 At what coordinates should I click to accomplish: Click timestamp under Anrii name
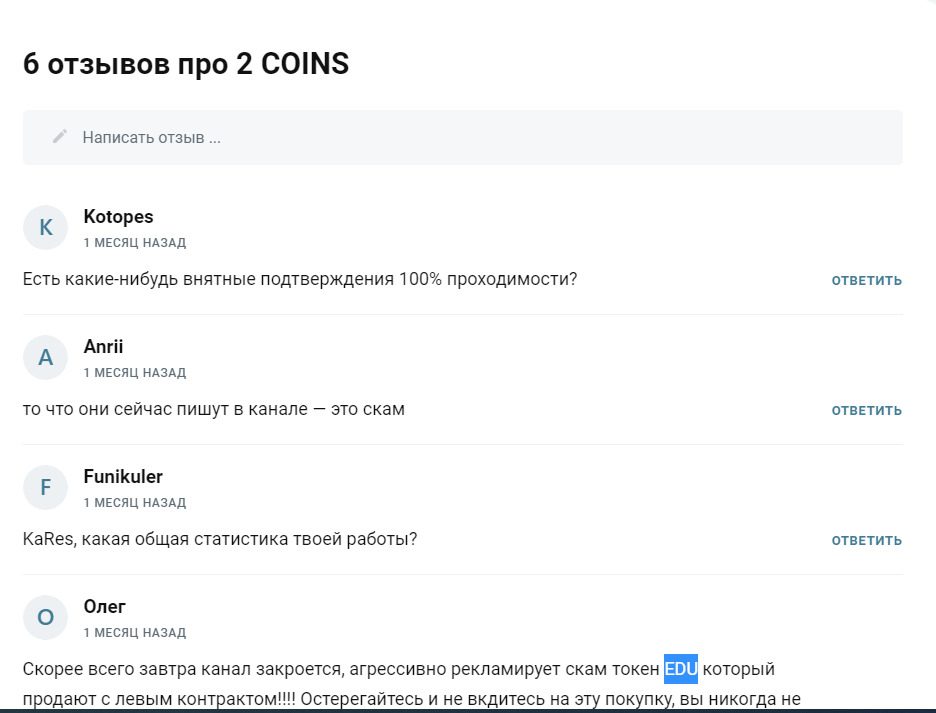click(135, 373)
